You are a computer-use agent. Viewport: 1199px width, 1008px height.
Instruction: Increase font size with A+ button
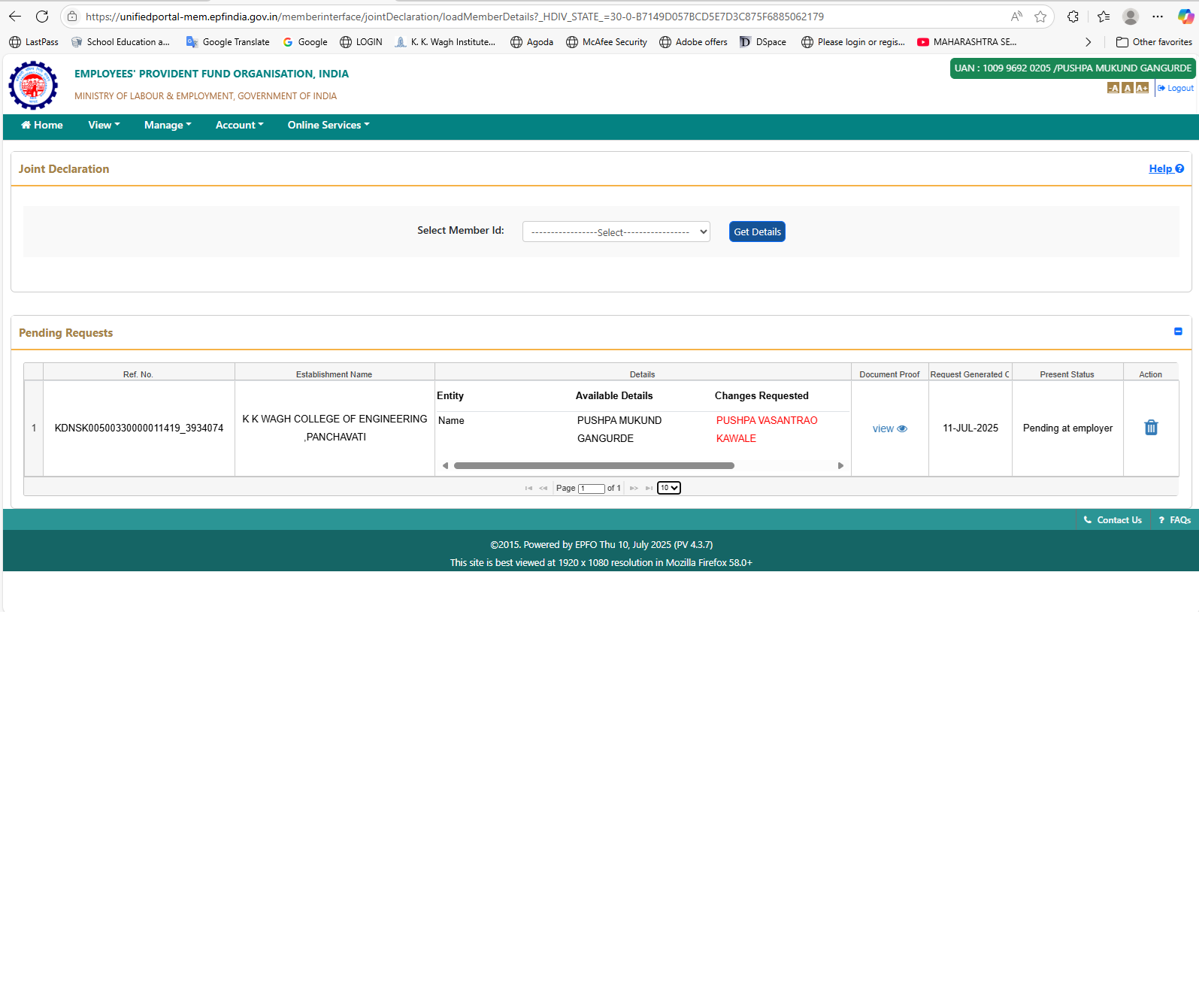(1142, 88)
